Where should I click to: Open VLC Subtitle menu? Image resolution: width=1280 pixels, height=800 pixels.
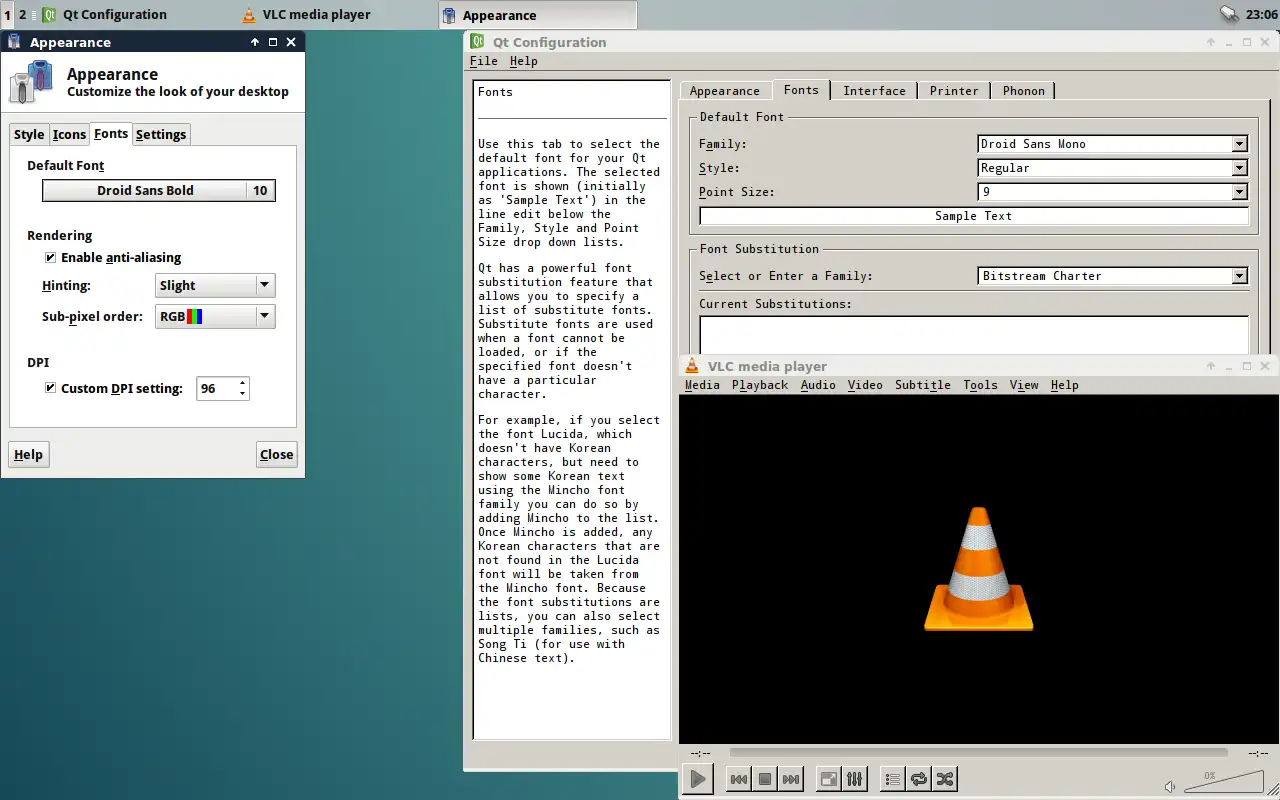(923, 385)
